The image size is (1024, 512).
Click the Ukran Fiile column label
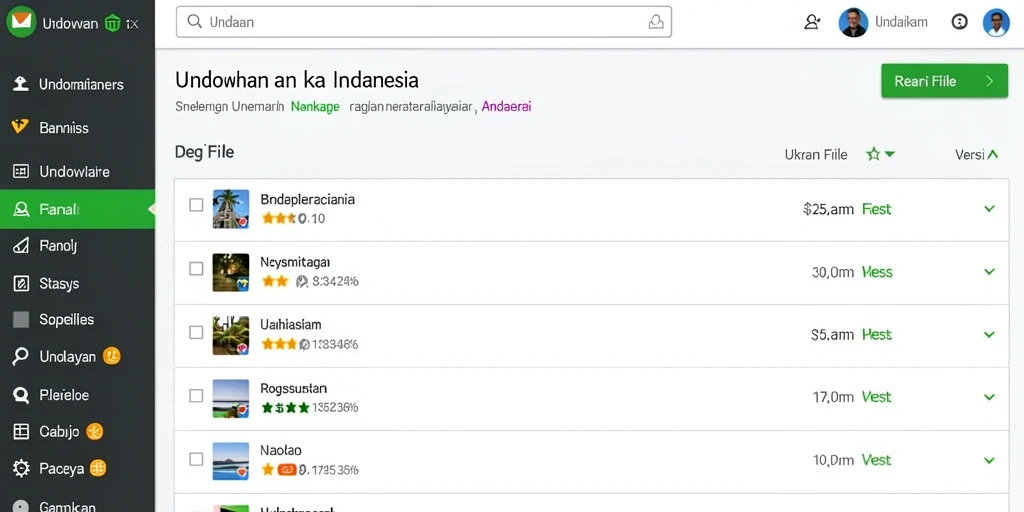[816, 155]
